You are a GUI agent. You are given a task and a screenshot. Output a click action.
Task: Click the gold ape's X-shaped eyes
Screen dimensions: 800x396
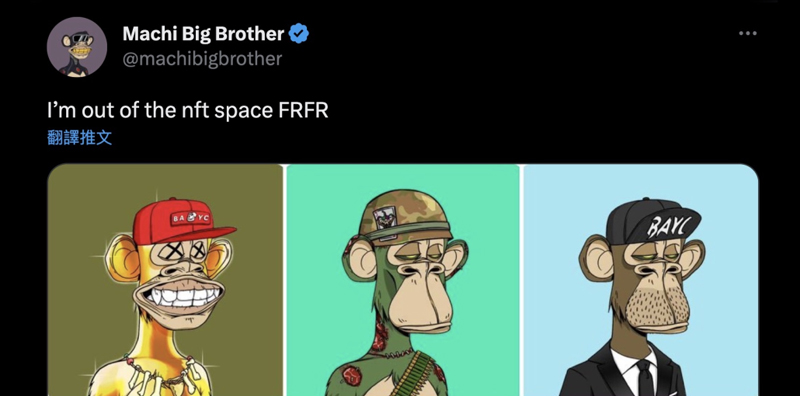point(188,251)
